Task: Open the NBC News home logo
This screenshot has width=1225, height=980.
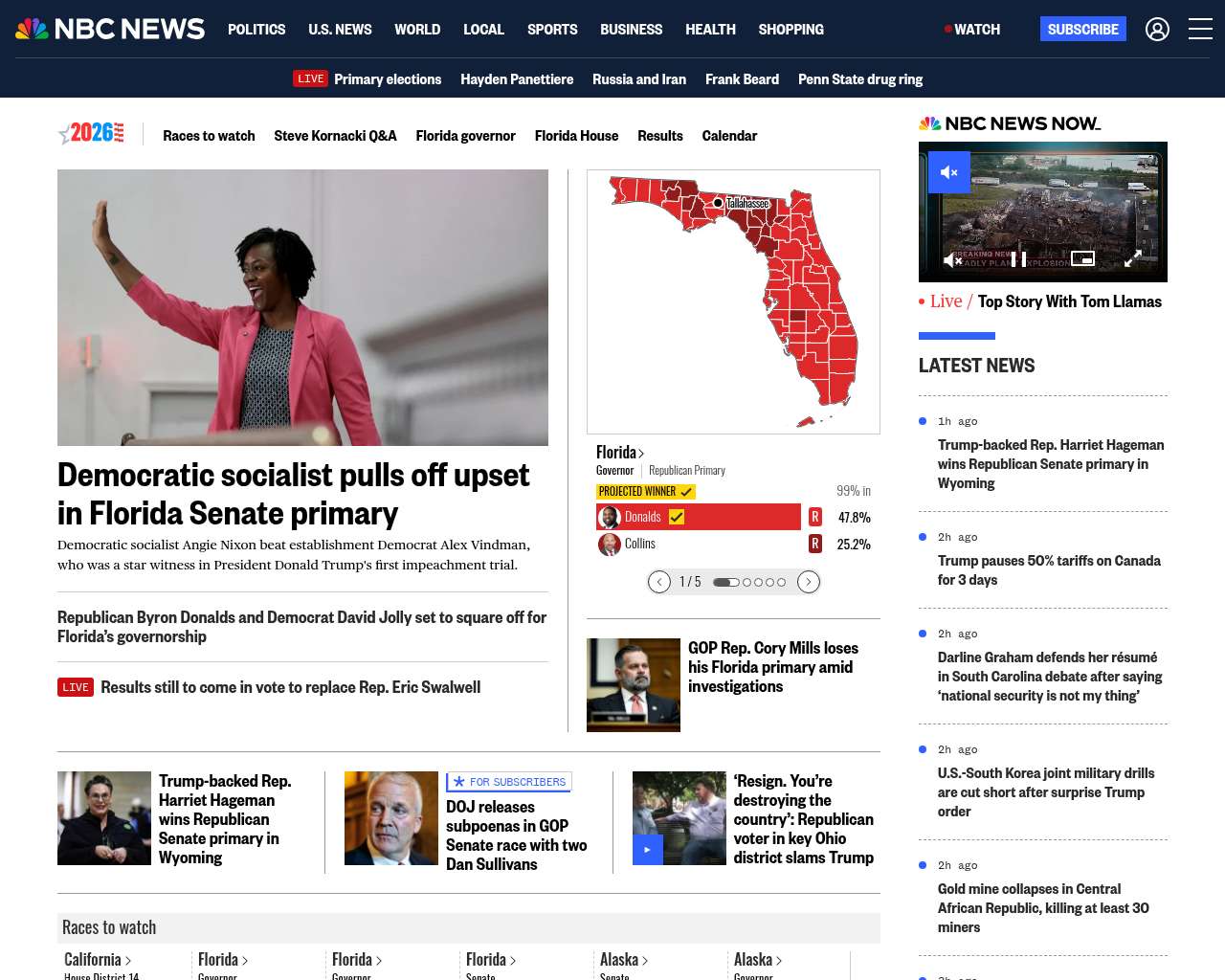Action: (x=110, y=29)
